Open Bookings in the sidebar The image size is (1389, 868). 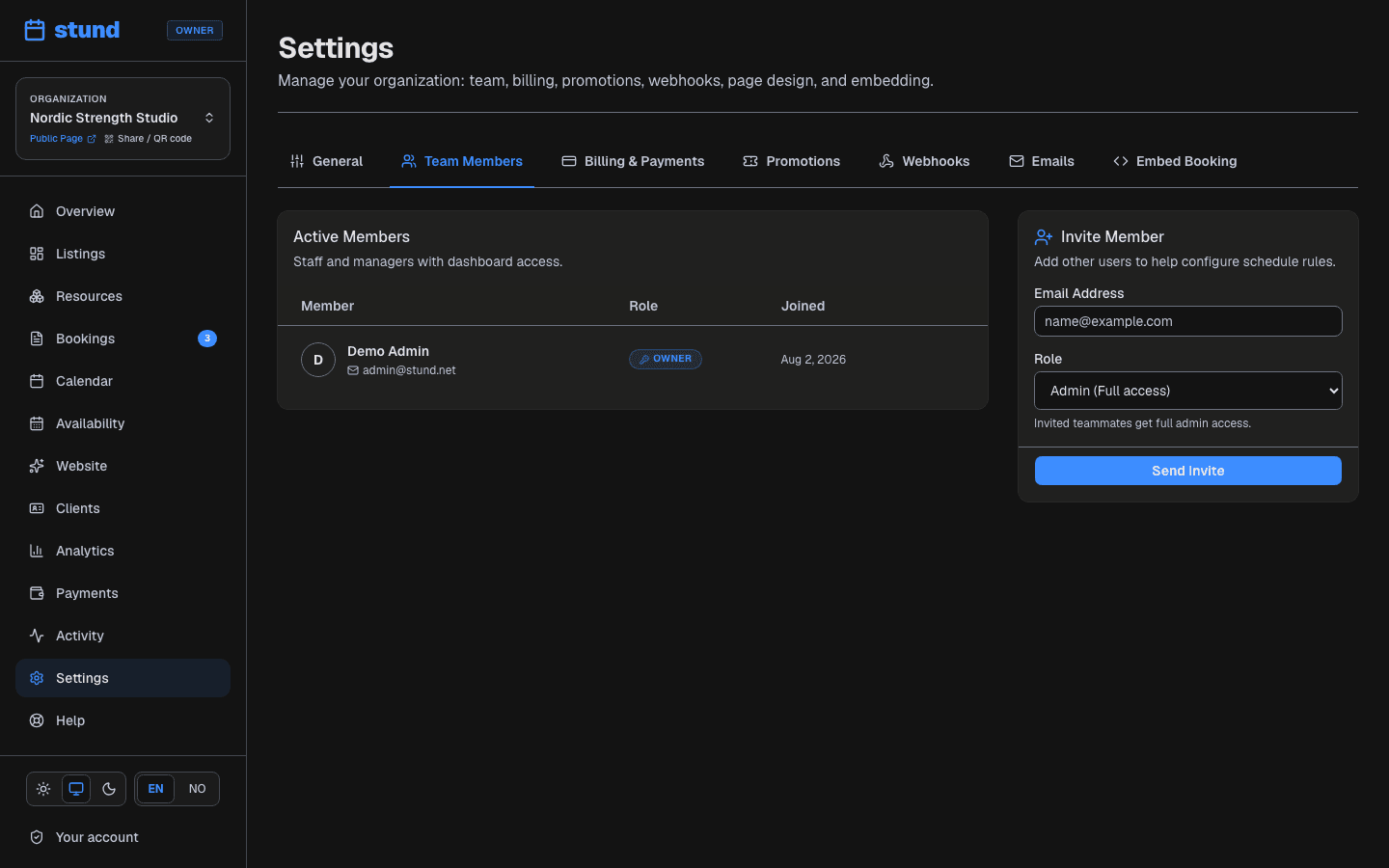click(123, 339)
